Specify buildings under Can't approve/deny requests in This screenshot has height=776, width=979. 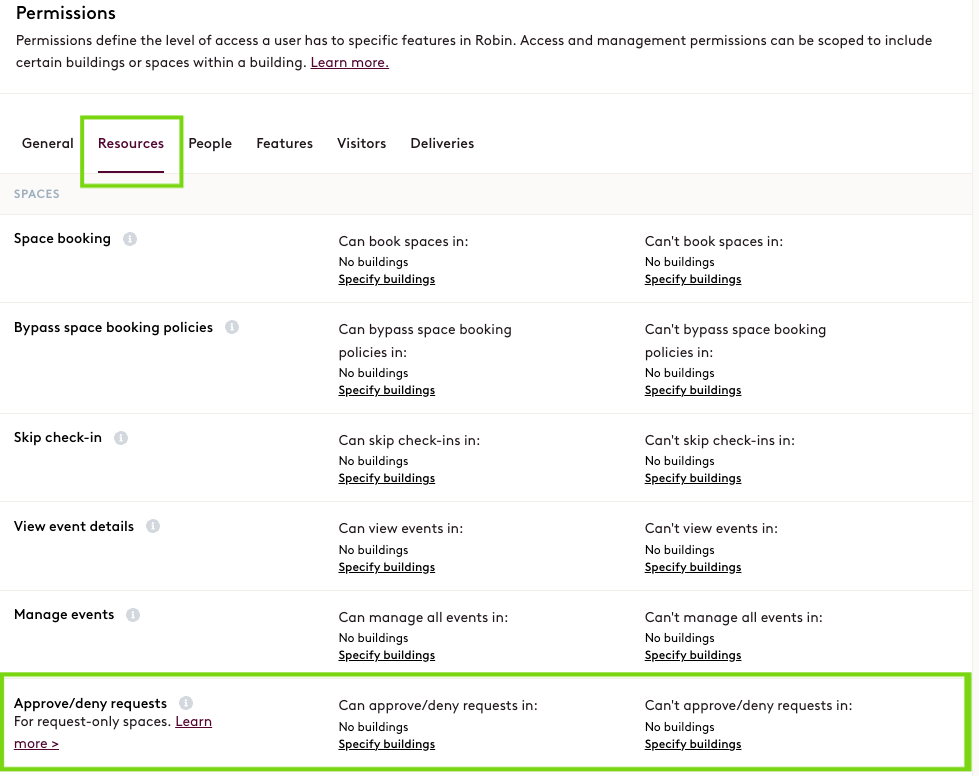[693, 744]
